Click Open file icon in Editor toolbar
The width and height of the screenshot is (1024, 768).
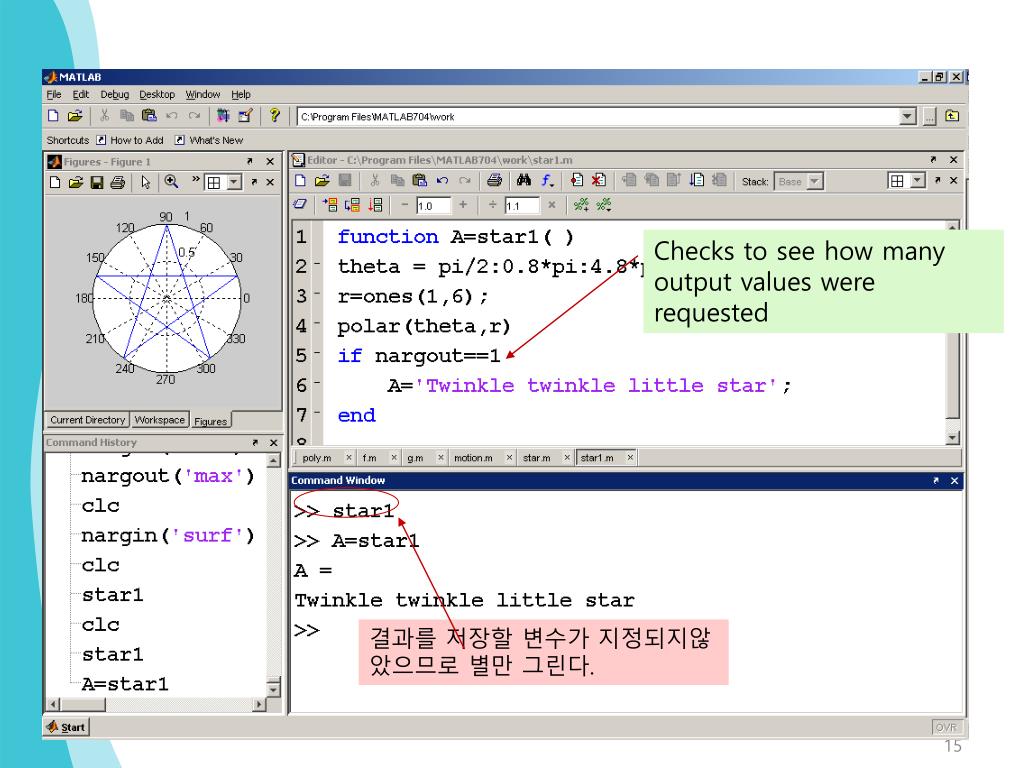(x=322, y=181)
